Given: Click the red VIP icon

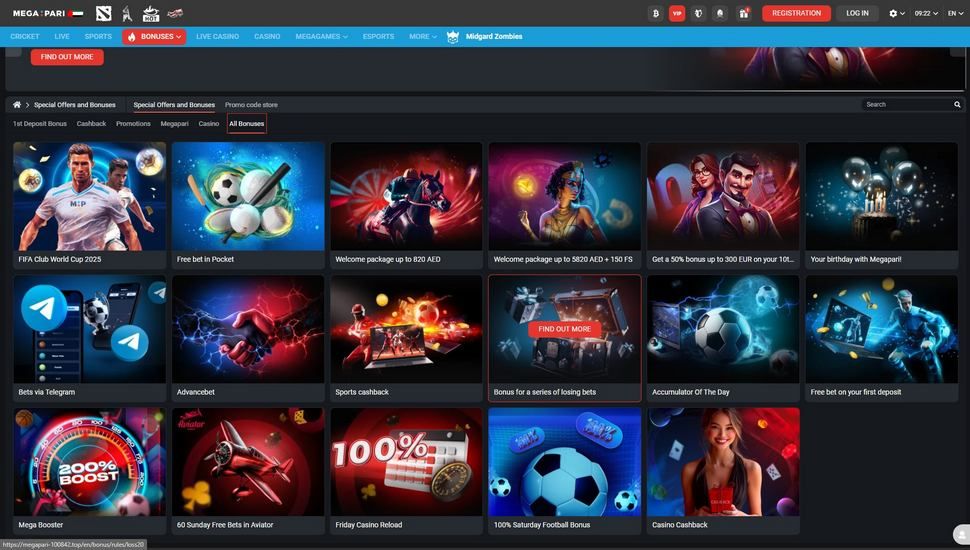Looking at the screenshot, I should (677, 13).
